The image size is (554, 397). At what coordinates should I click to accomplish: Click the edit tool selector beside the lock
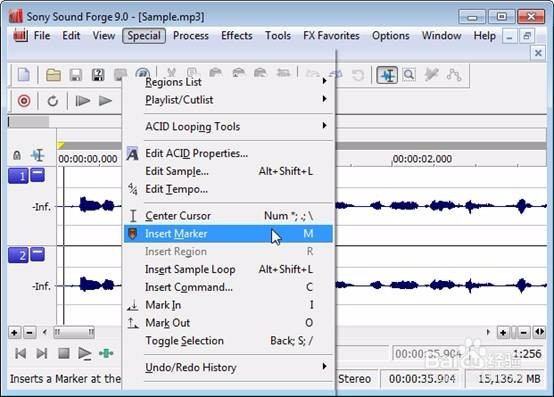37,155
